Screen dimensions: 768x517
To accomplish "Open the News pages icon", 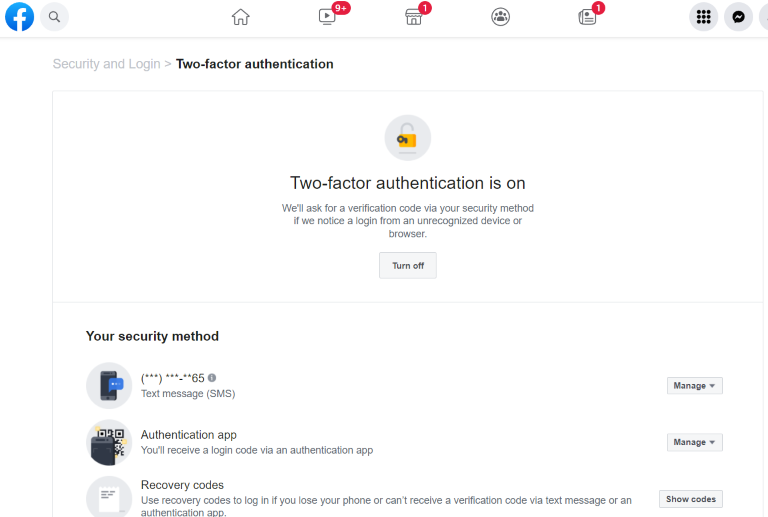I will click(x=587, y=17).
